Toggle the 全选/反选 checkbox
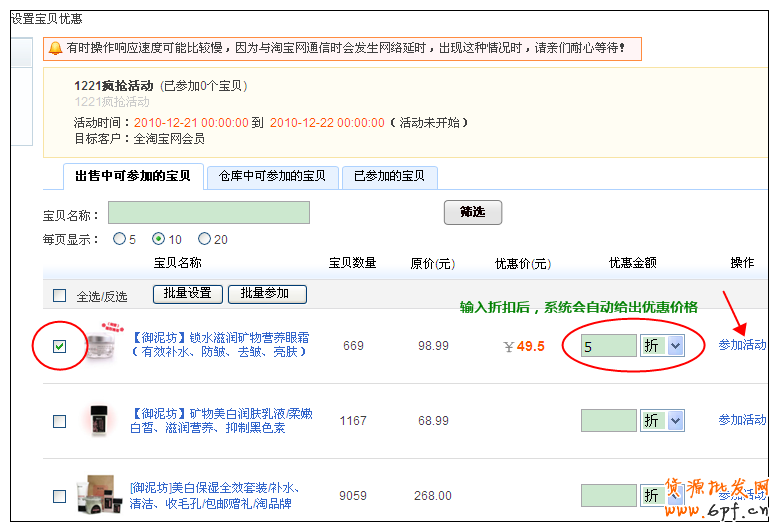Image resolution: width=779 pixels, height=532 pixels. pos(60,295)
